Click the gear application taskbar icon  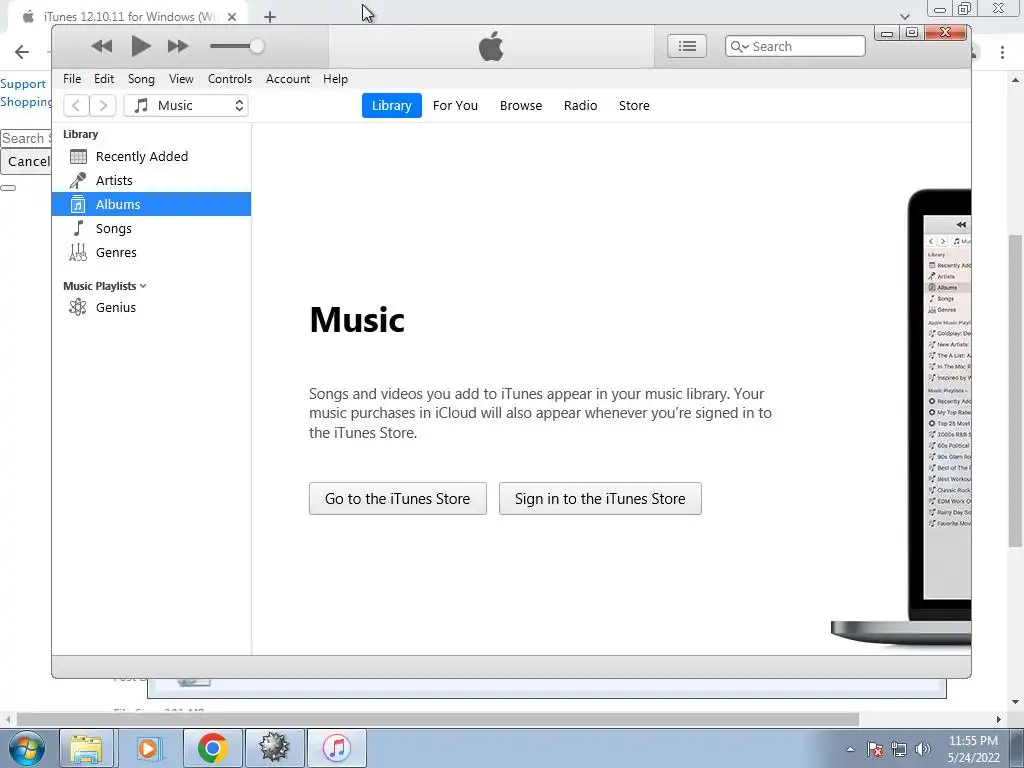click(x=274, y=748)
